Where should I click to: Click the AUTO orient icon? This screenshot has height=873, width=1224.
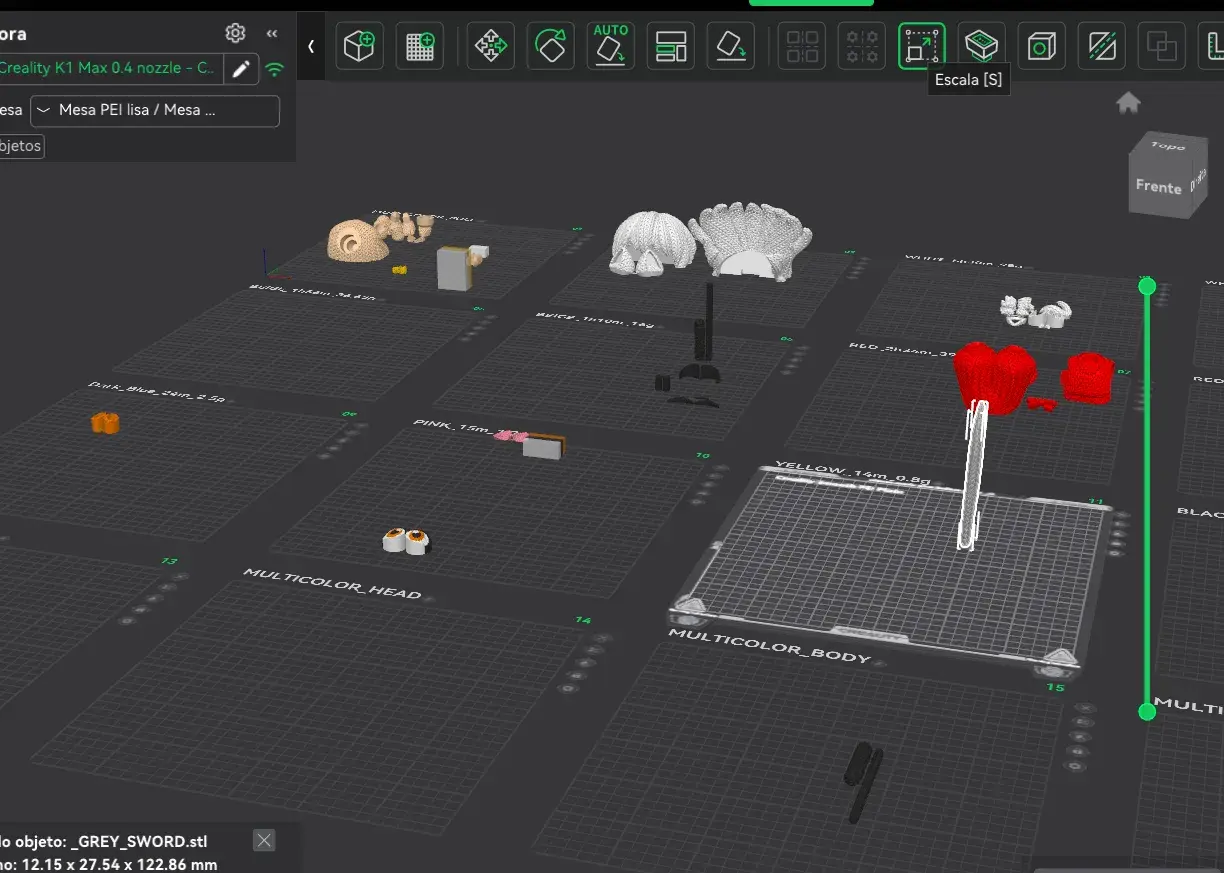click(611, 46)
